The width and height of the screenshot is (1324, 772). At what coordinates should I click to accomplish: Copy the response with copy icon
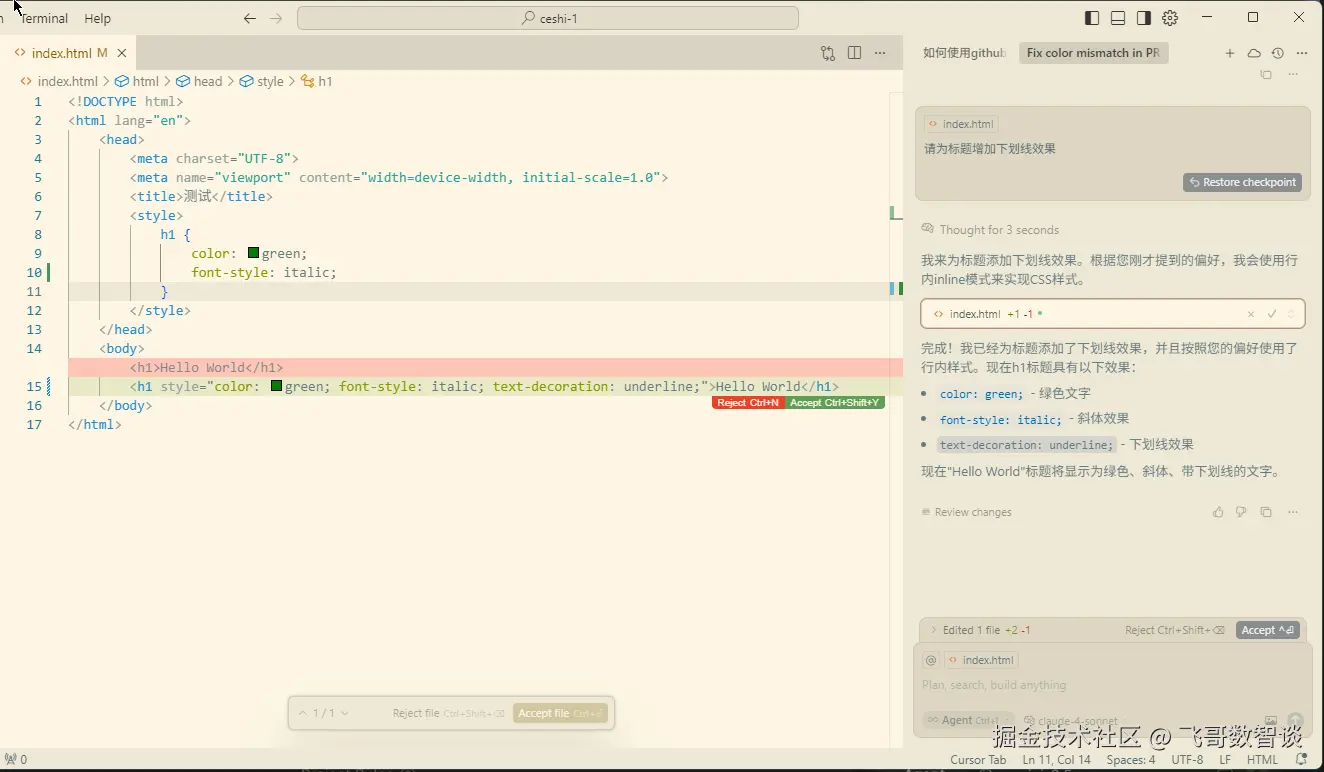1266,512
